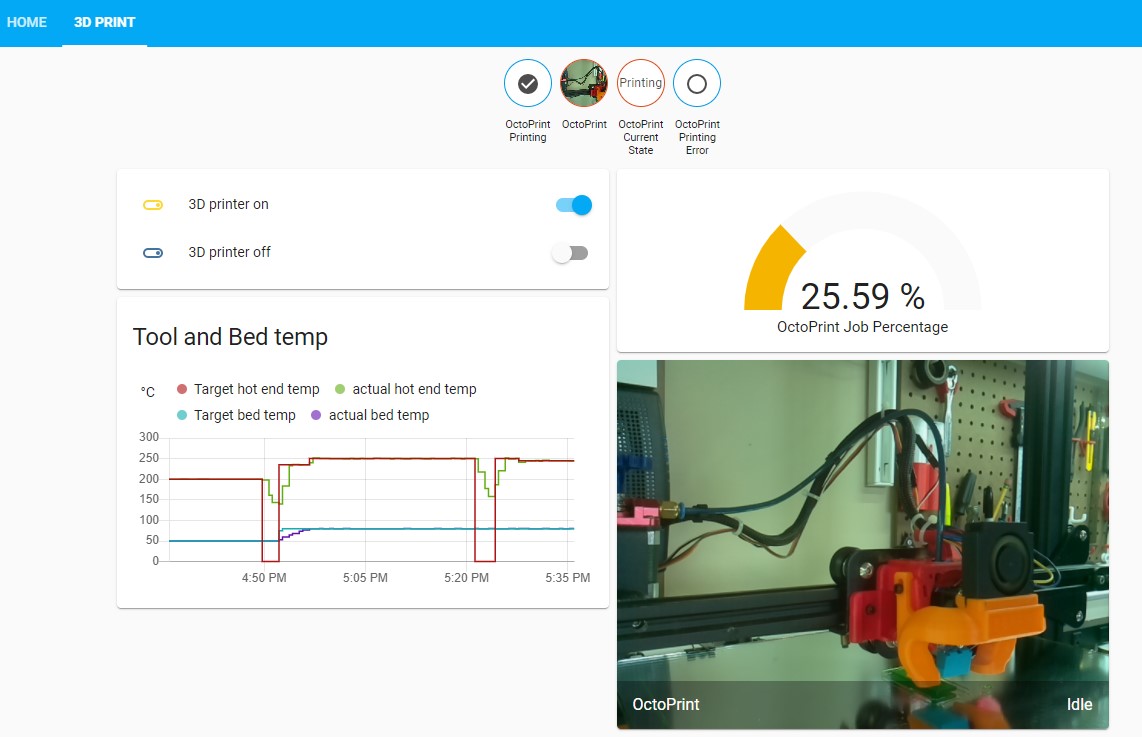The height and width of the screenshot is (737, 1142).
Task: Switch to the HOME tab
Action: pyautogui.click(x=27, y=22)
